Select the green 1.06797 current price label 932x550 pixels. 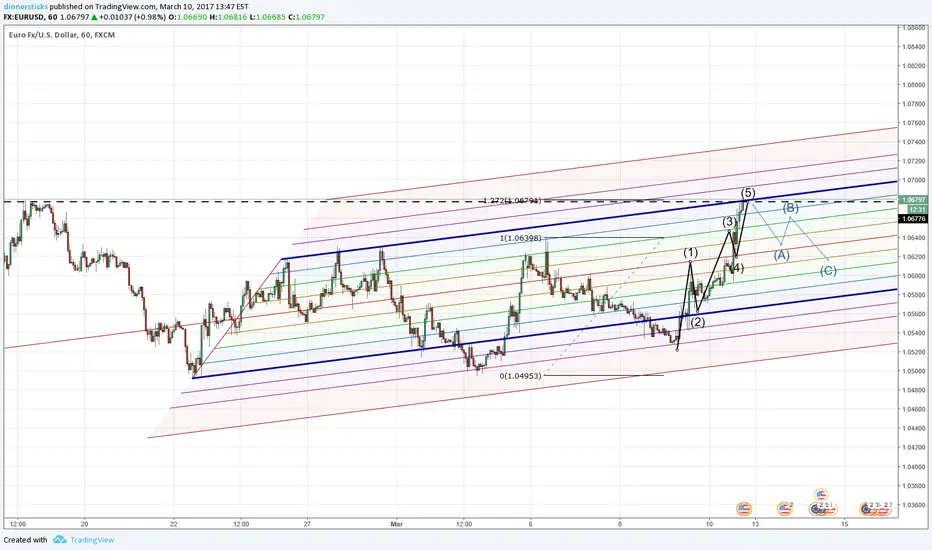pos(914,200)
